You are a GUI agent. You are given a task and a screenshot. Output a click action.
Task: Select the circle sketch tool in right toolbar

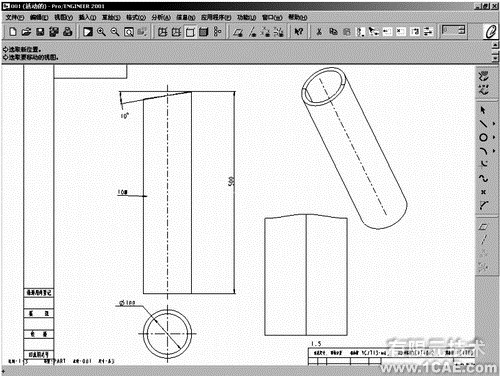click(x=483, y=137)
